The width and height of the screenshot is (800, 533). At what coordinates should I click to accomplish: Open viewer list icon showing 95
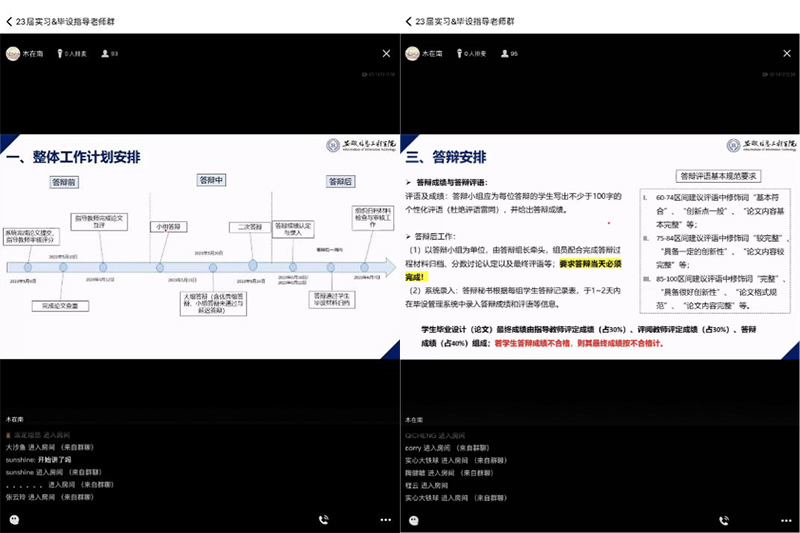point(505,54)
